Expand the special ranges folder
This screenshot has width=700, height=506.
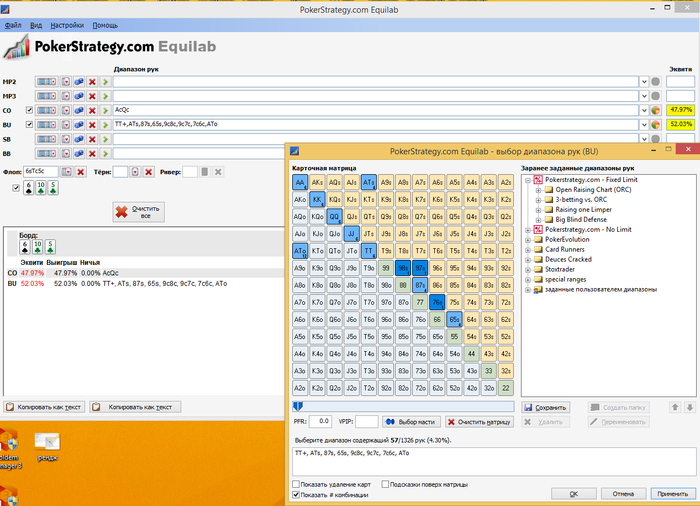528,280
